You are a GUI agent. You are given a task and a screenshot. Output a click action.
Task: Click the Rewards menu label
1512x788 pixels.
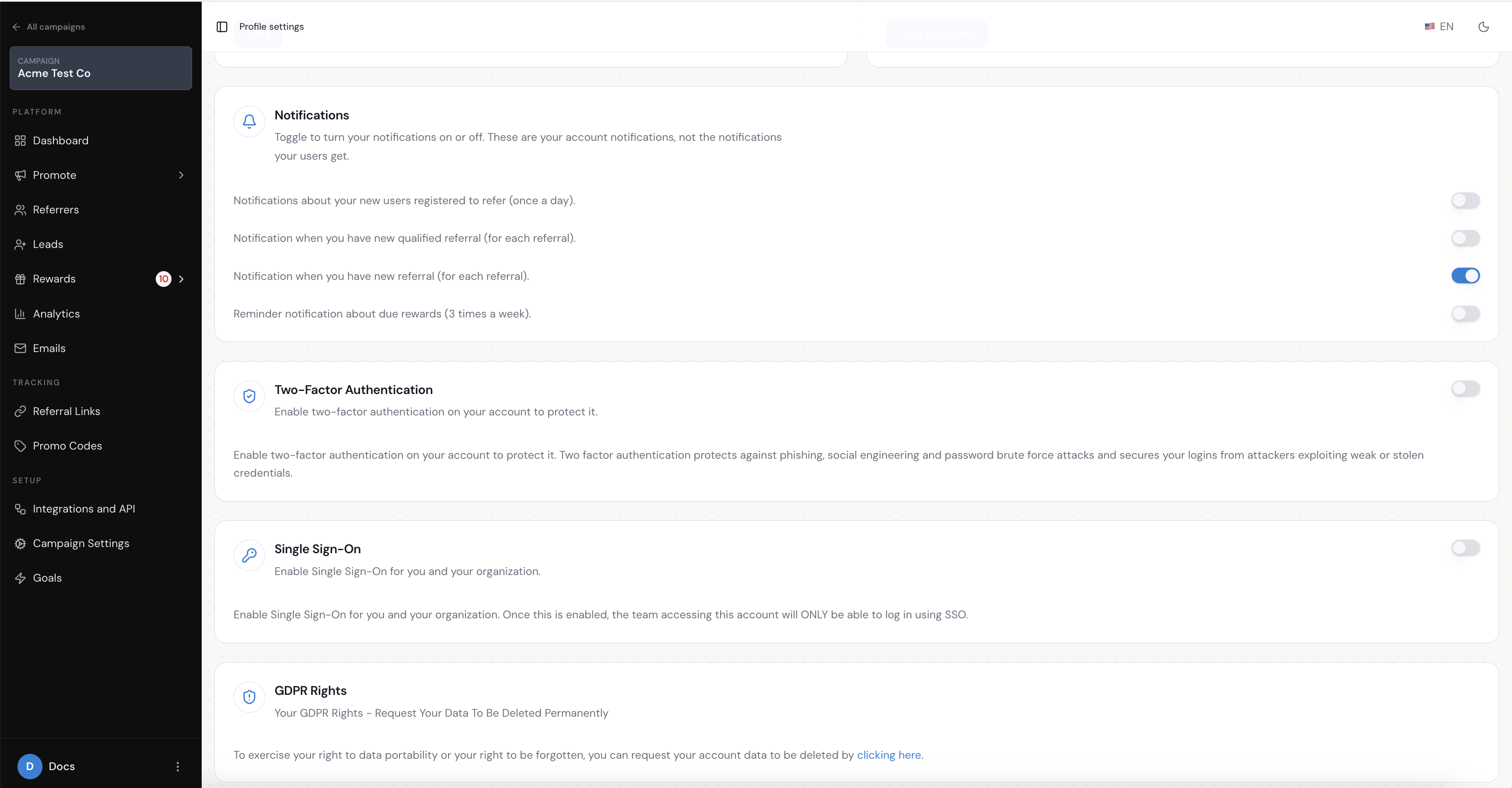coord(54,279)
